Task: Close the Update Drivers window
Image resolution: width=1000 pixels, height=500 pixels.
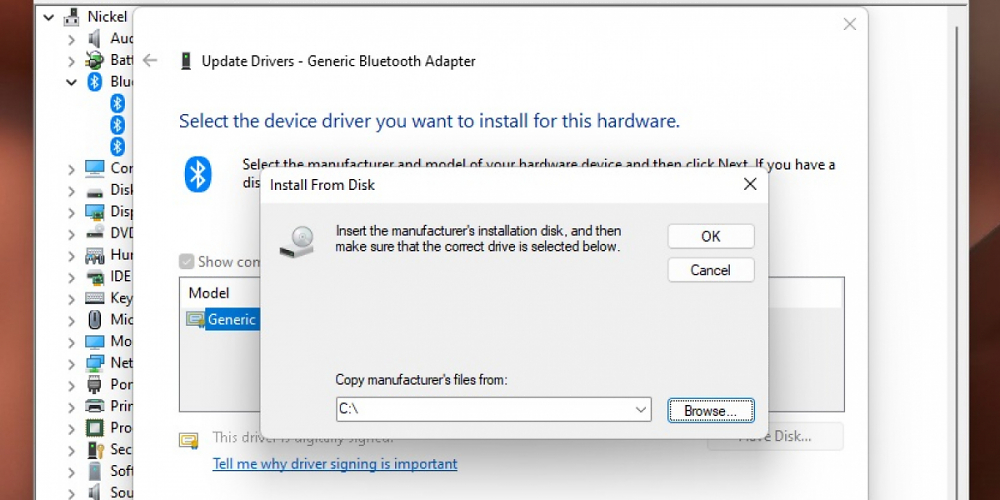Action: (849, 24)
